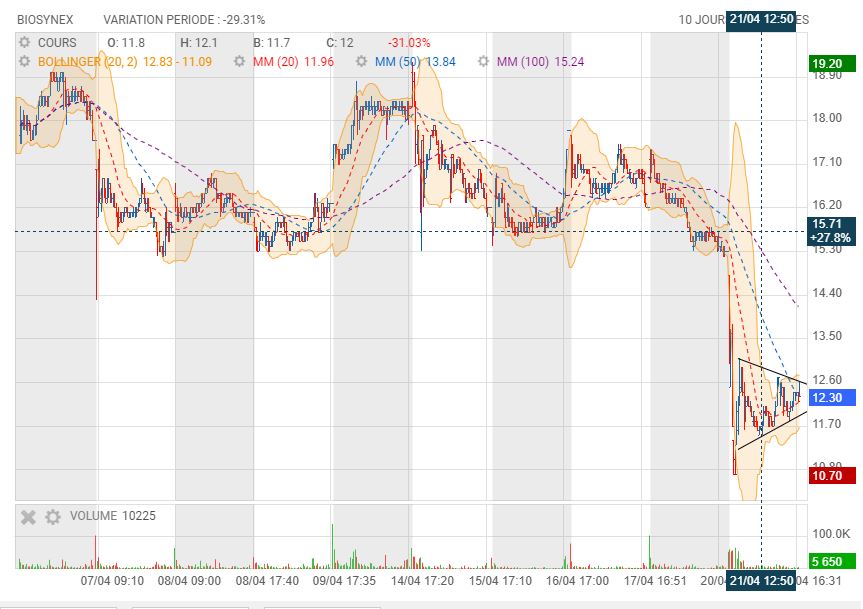Click the 14.40 price axis label
This screenshot has height=609, width=863.
(827, 293)
